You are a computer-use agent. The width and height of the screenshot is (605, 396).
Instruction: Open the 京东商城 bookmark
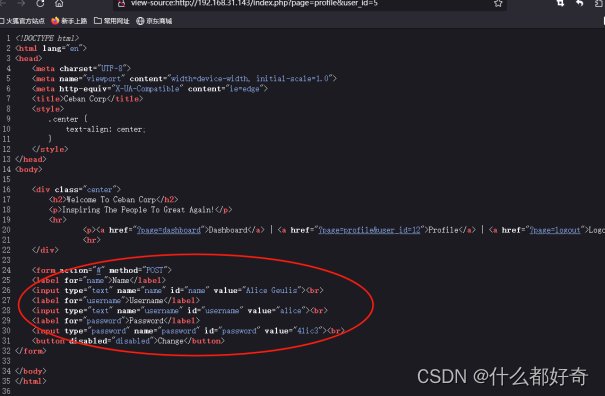pyautogui.click(x=154, y=21)
